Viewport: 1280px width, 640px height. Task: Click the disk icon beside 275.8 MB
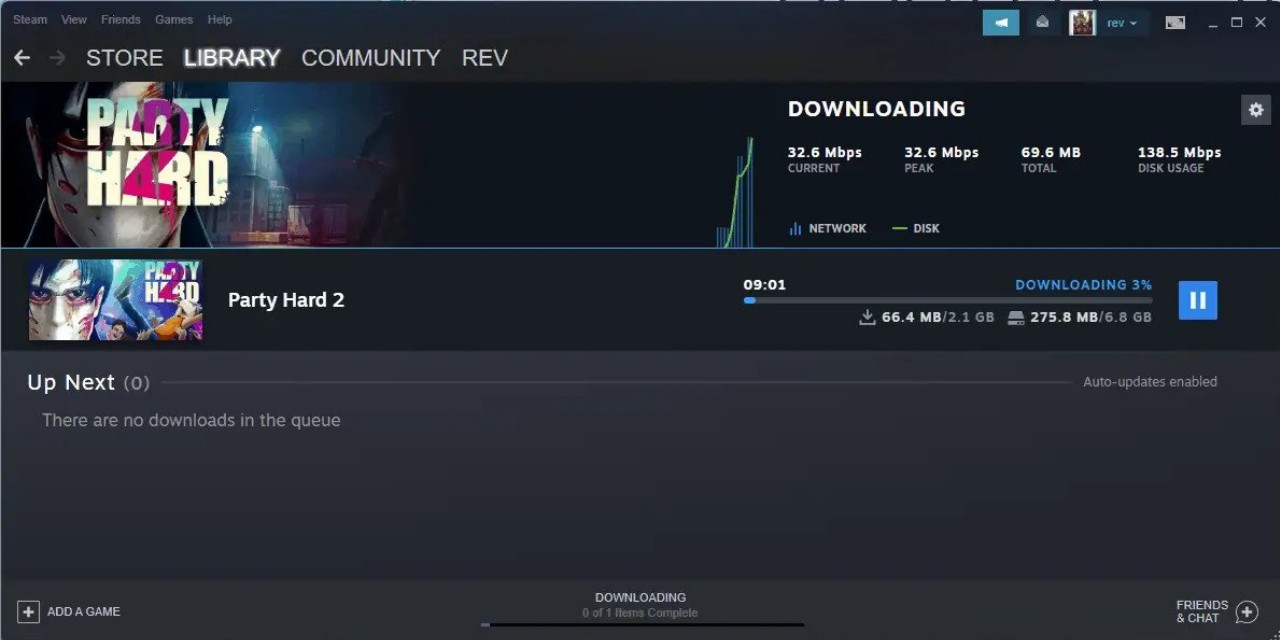(x=1016, y=317)
